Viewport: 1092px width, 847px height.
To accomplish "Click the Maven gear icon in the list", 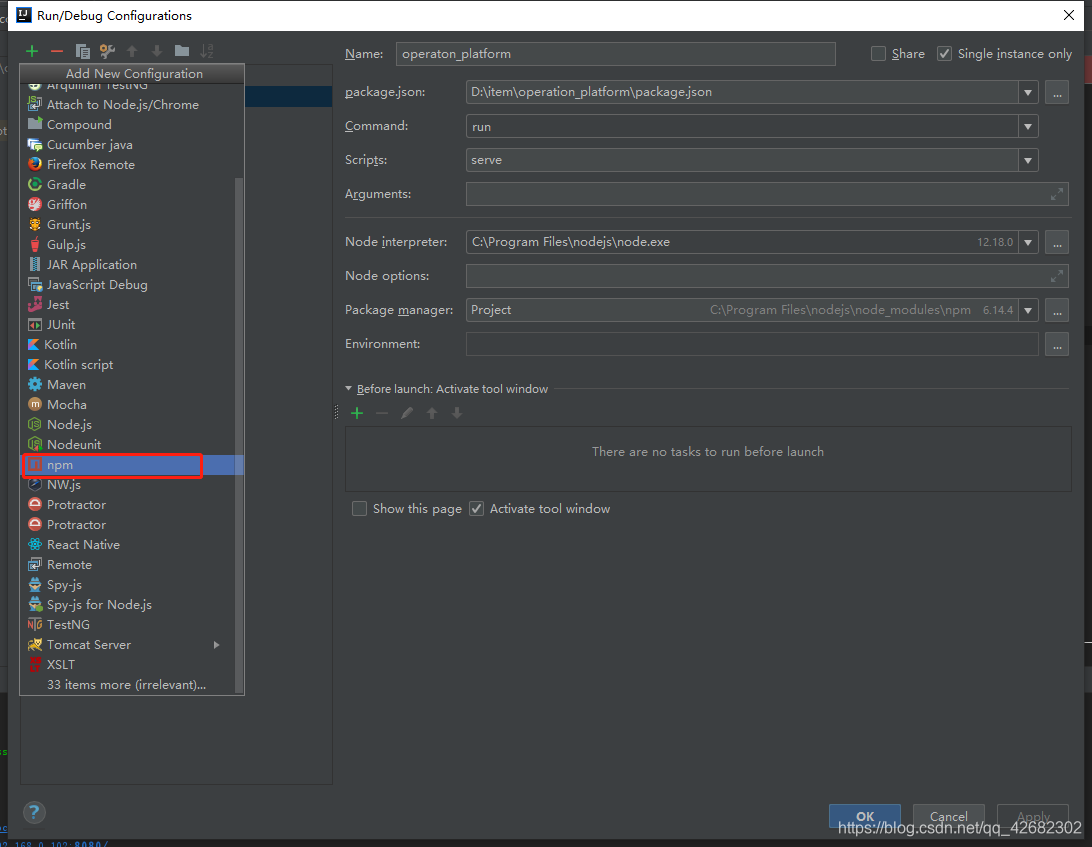I will pos(35,384).
